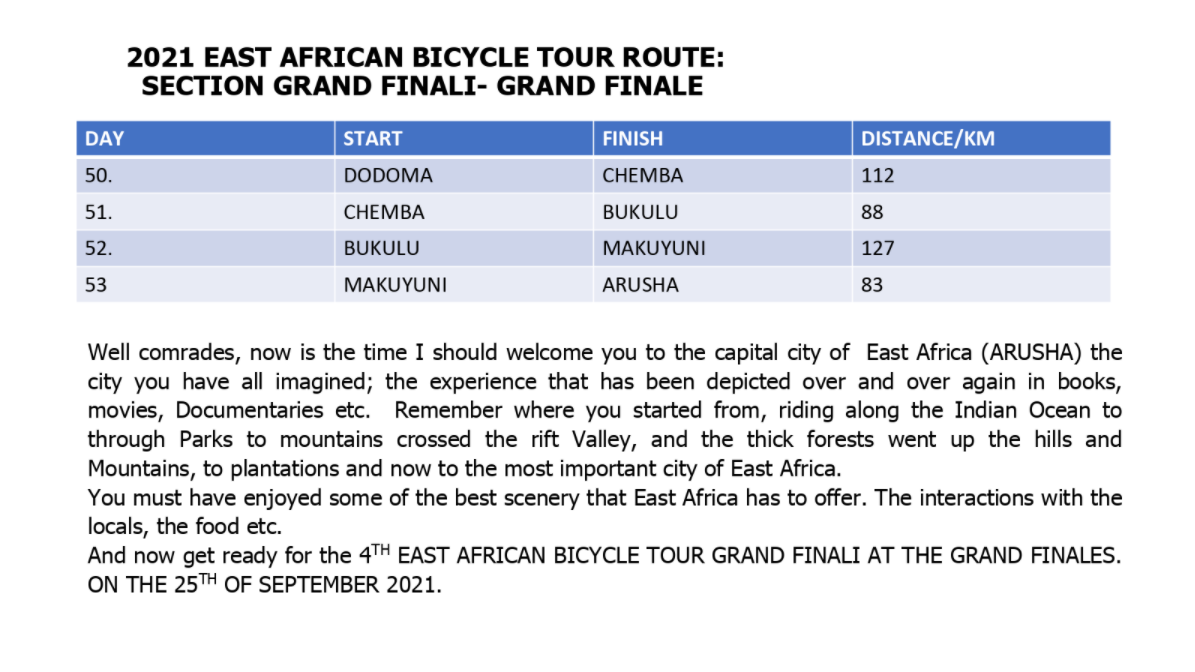
Task: Click day 53 cell in table
Action: tap(96, 285)
